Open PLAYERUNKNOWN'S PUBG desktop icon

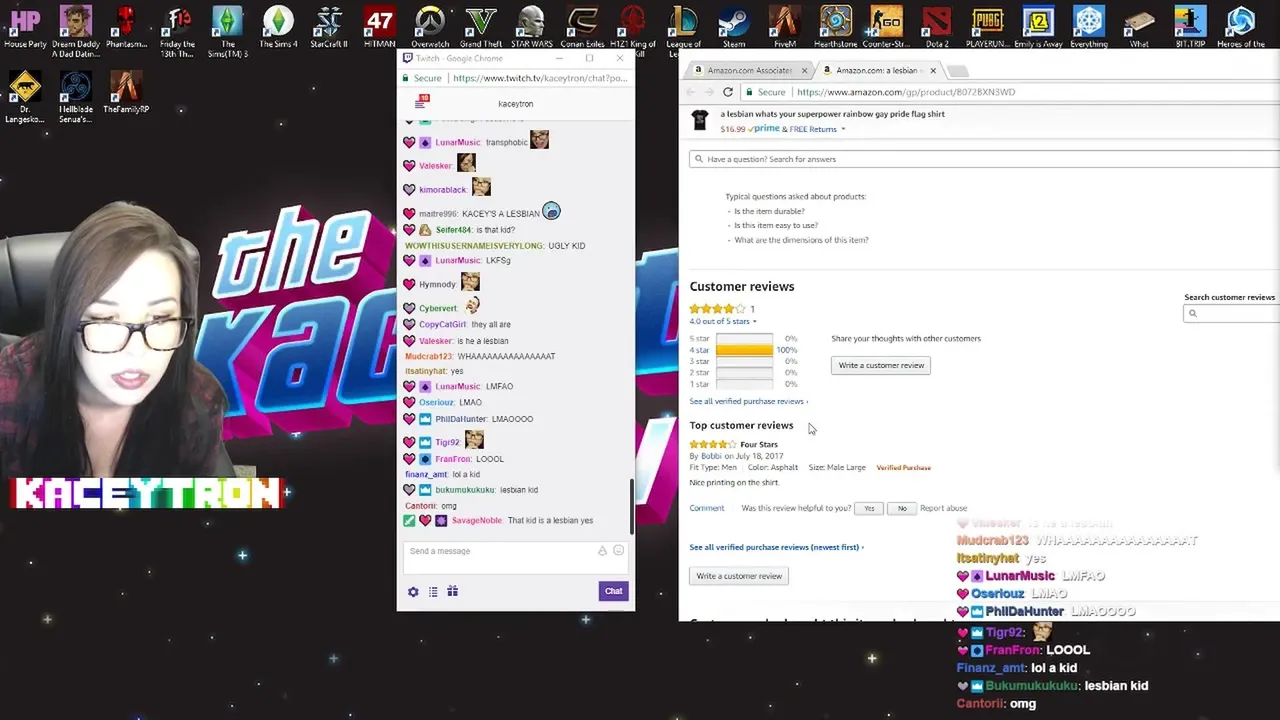point(988,27)
